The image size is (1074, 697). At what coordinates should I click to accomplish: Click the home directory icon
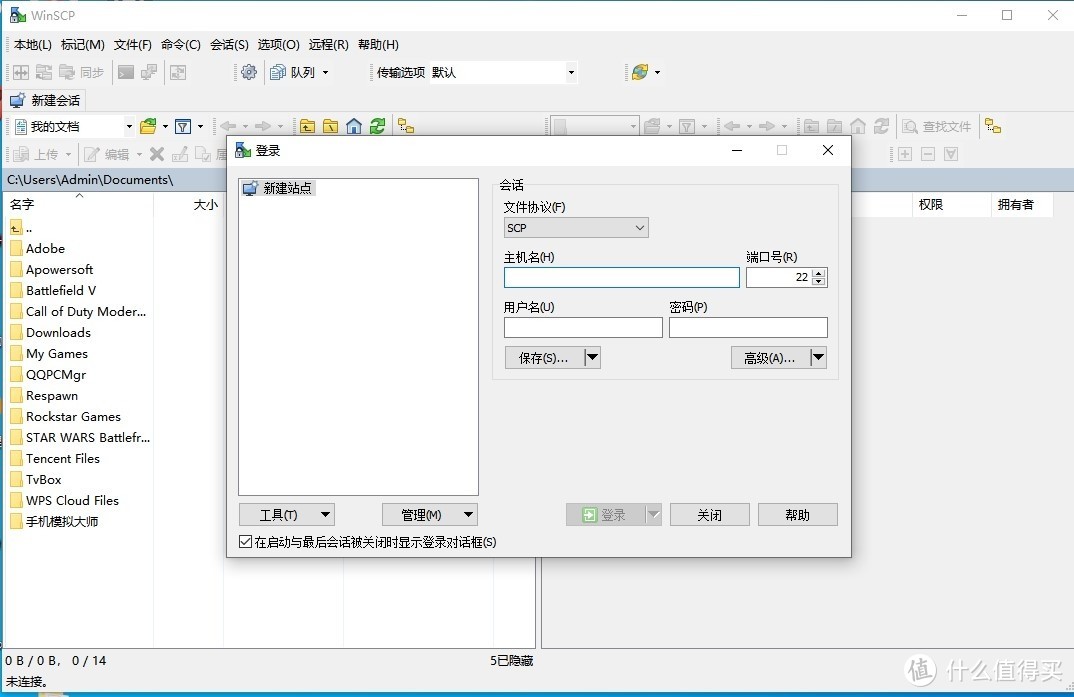(x=353, y=127)
